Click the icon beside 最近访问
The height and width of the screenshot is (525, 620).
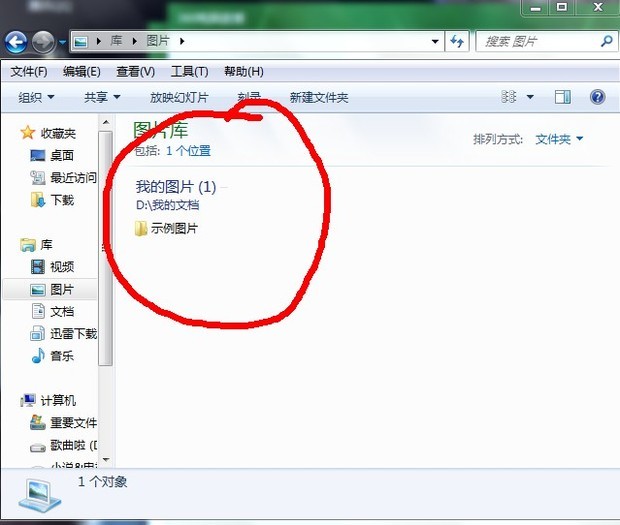(x=38, y=178)
